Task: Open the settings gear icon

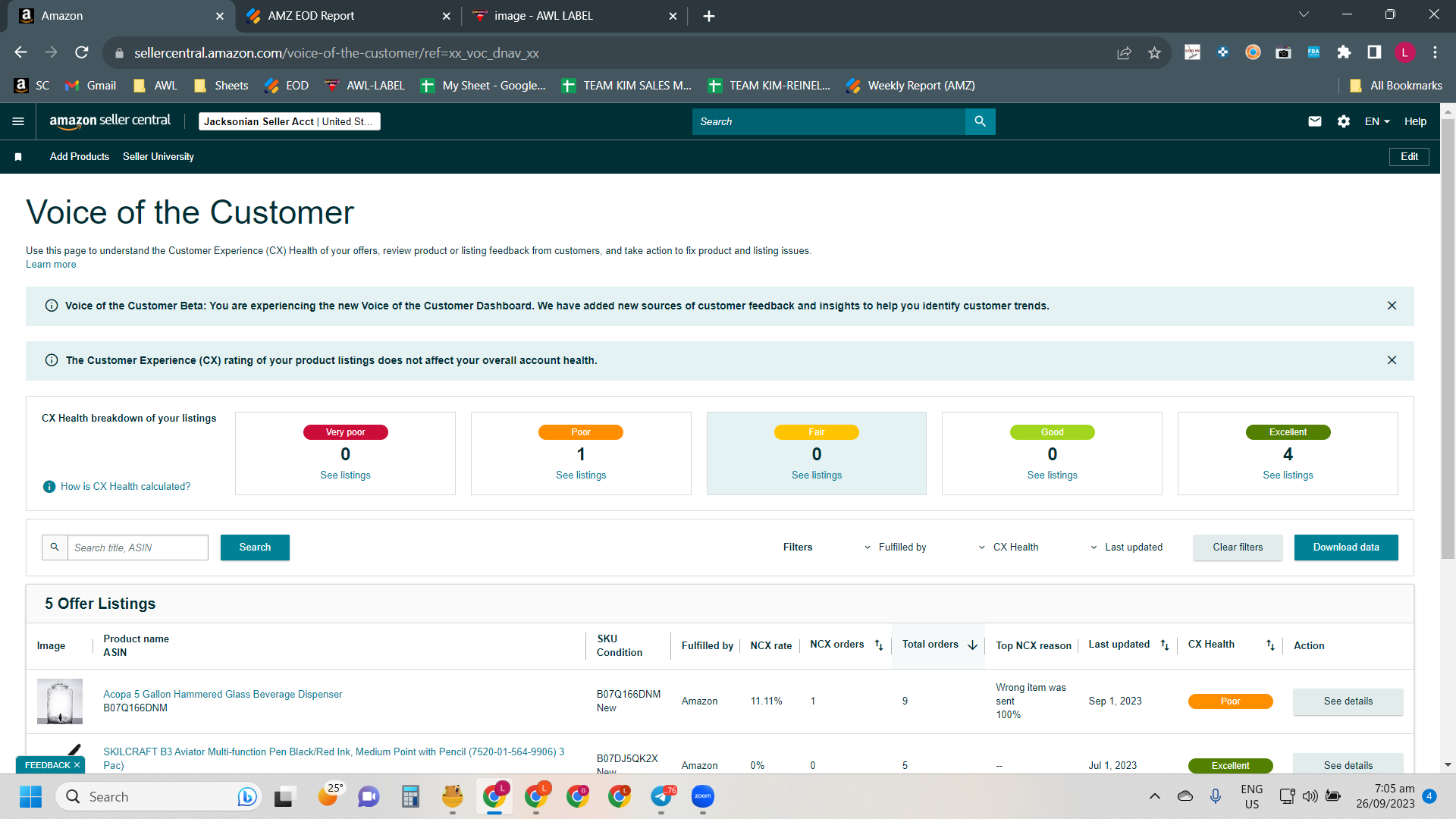Action: 1344,121
